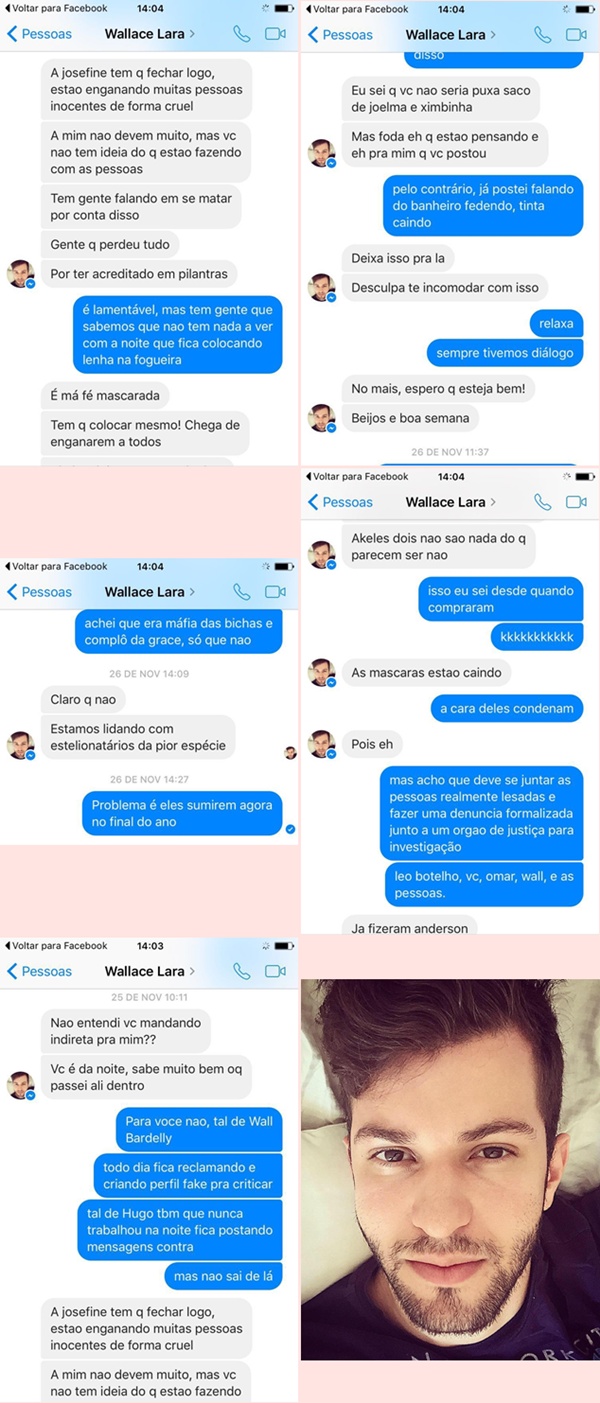Start video call in the 14:03 screenshot

(x=275, y=971)
